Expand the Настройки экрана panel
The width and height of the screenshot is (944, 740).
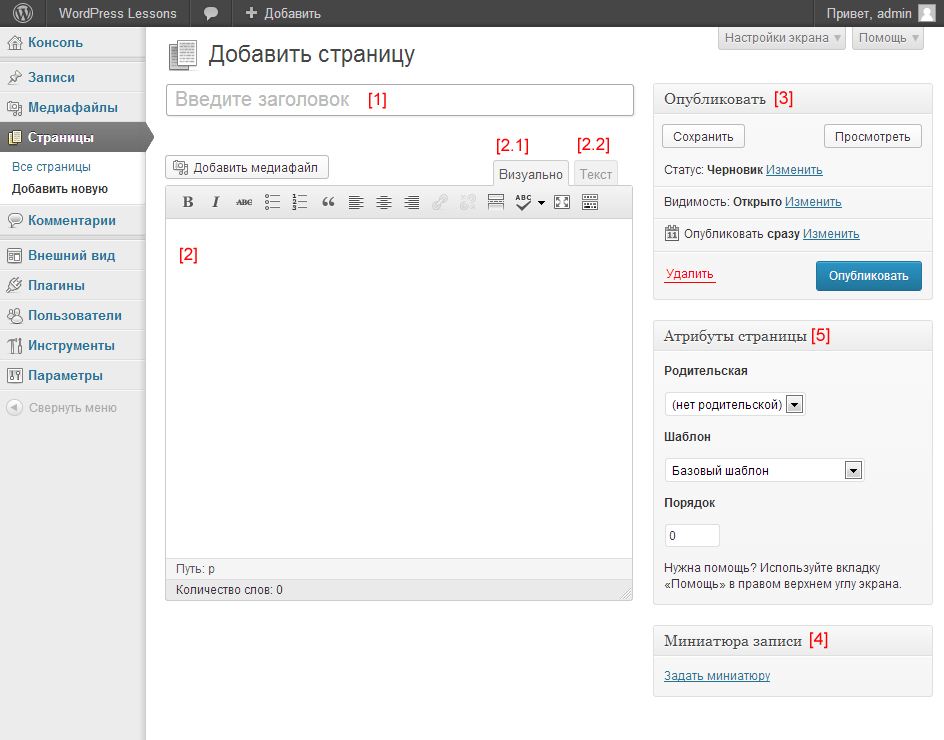[x=782, y=38]
